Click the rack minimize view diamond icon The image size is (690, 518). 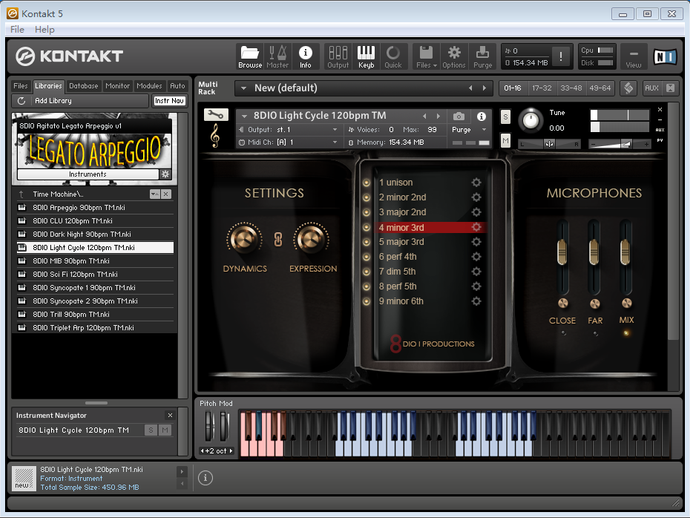click(628, 88)
